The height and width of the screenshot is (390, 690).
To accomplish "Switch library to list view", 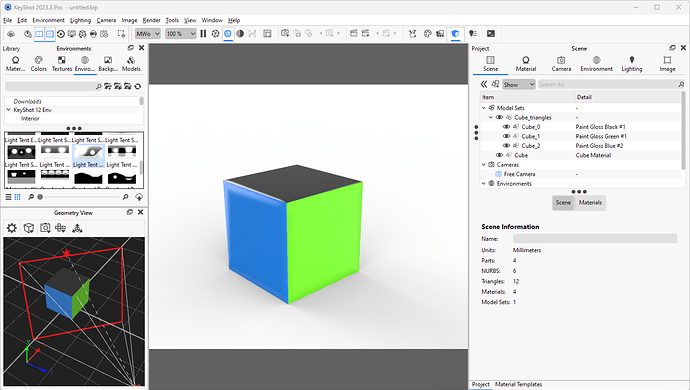I will tap(8, 197).
